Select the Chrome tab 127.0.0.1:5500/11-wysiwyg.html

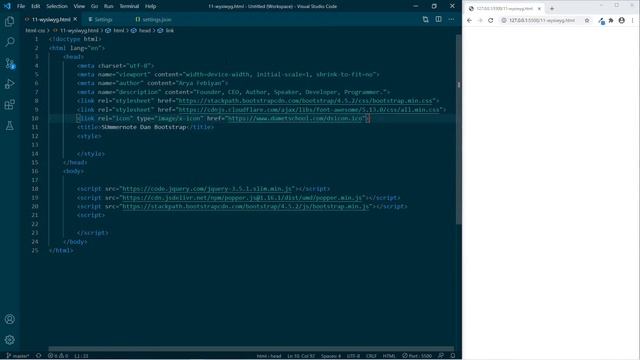coord(505,9)
